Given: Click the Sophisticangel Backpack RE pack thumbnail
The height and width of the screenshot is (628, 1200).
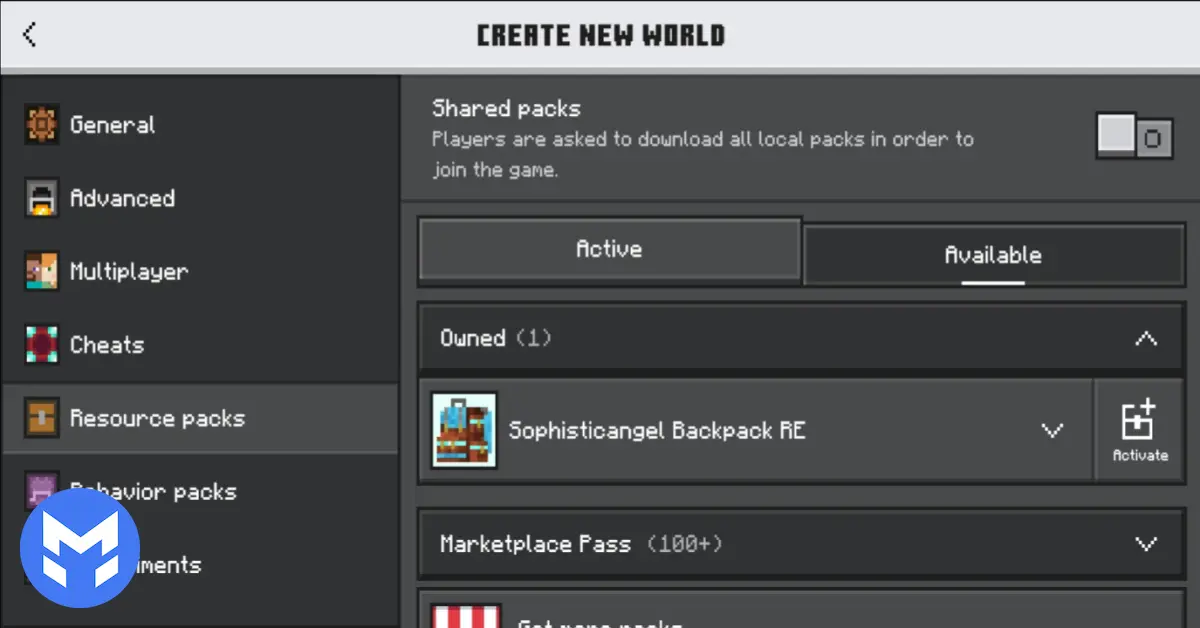Looking at the screenshot, I should pos(463,430).
